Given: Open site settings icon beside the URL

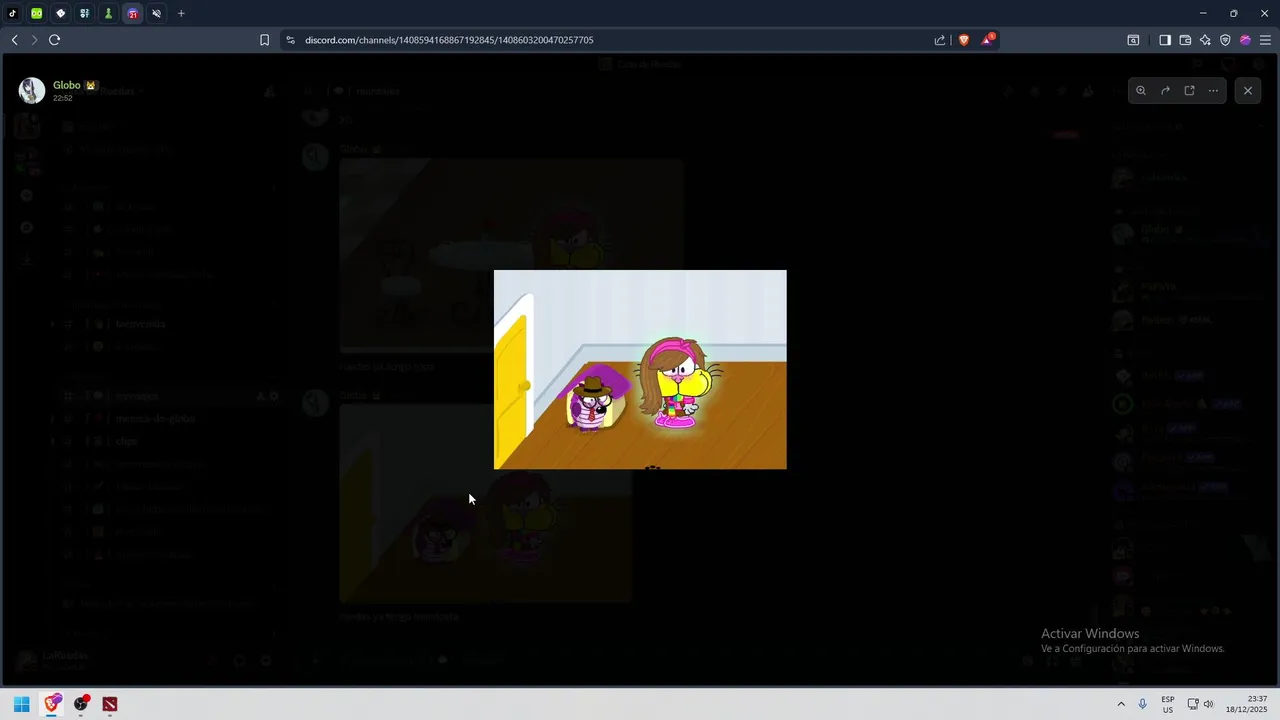Looking at the screenshot, I should (x=291, y=40).
